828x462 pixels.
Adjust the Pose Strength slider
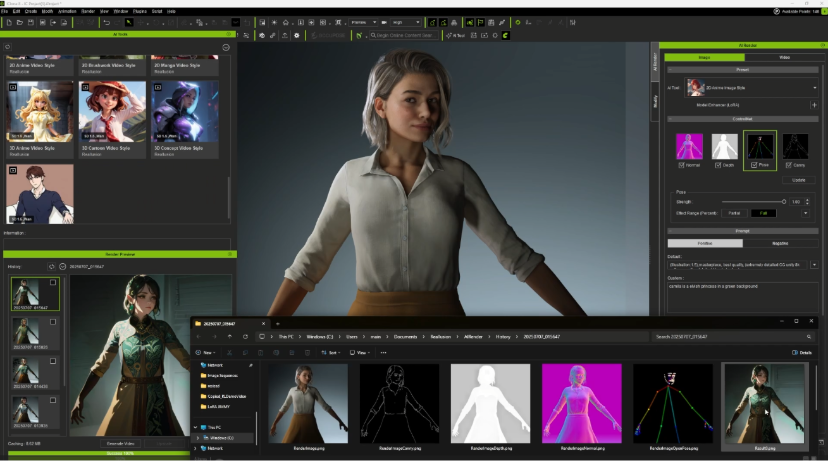tap(783, 202)
